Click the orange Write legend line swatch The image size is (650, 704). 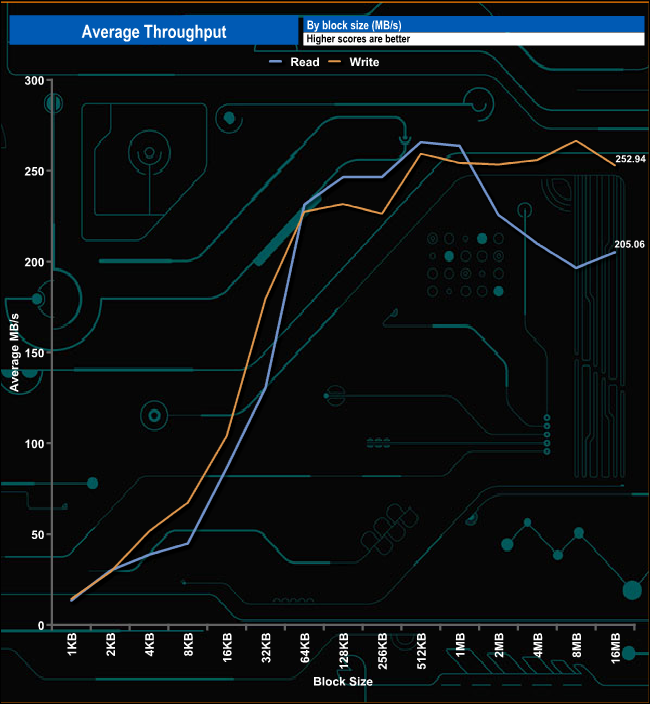click(334, 62)
